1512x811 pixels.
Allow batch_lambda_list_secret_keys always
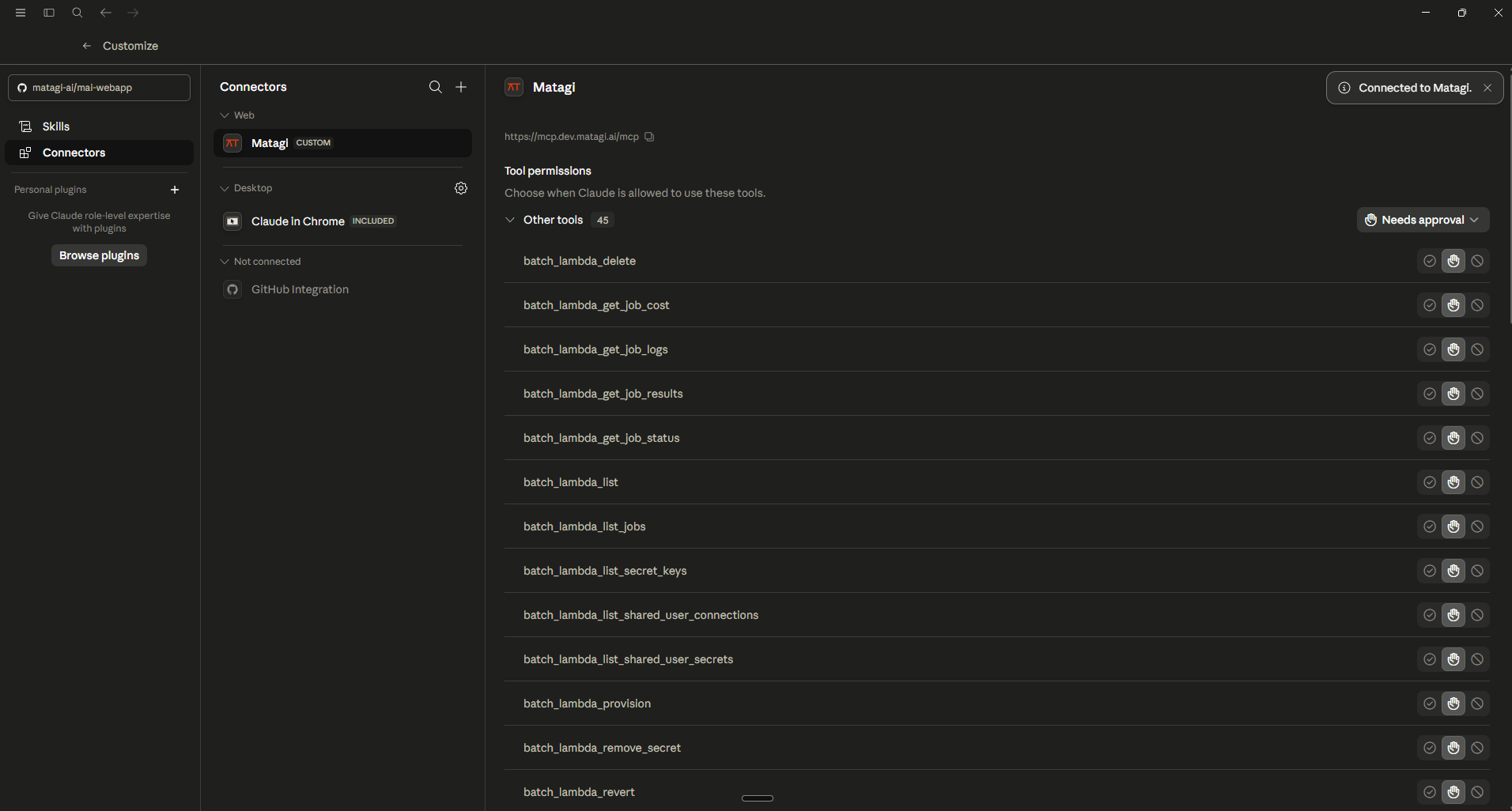1430,571
